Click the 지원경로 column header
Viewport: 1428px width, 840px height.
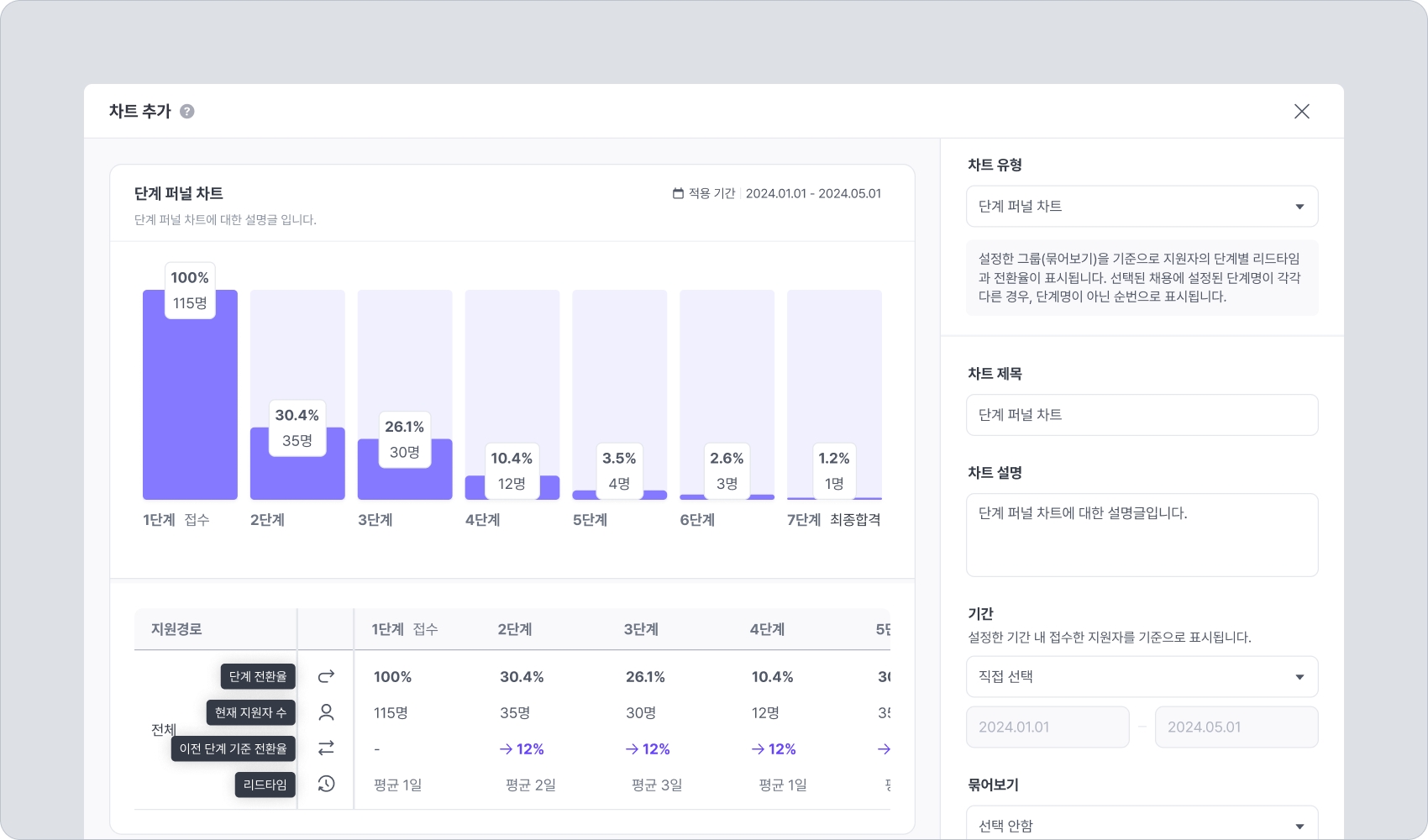(176, 629)
